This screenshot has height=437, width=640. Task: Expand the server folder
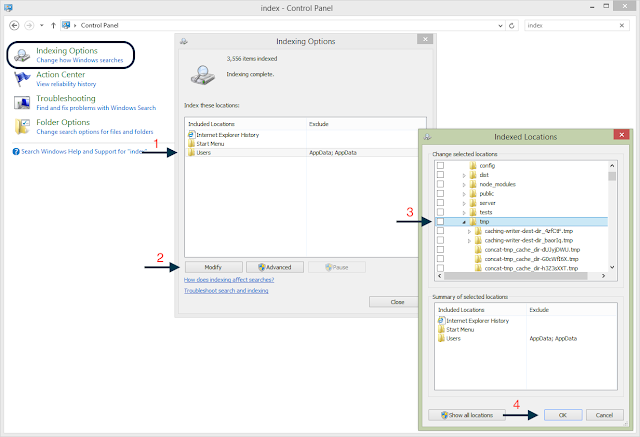coord(464,203)
